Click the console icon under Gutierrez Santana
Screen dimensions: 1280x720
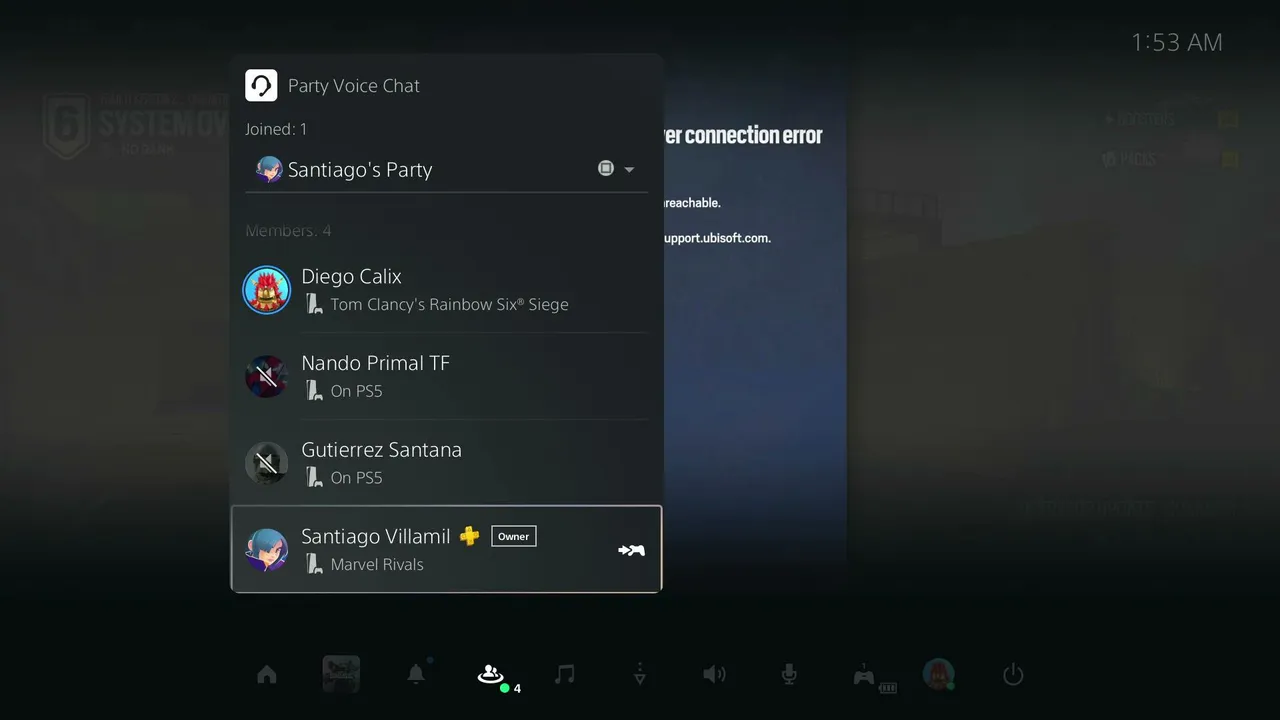(314, 477)
